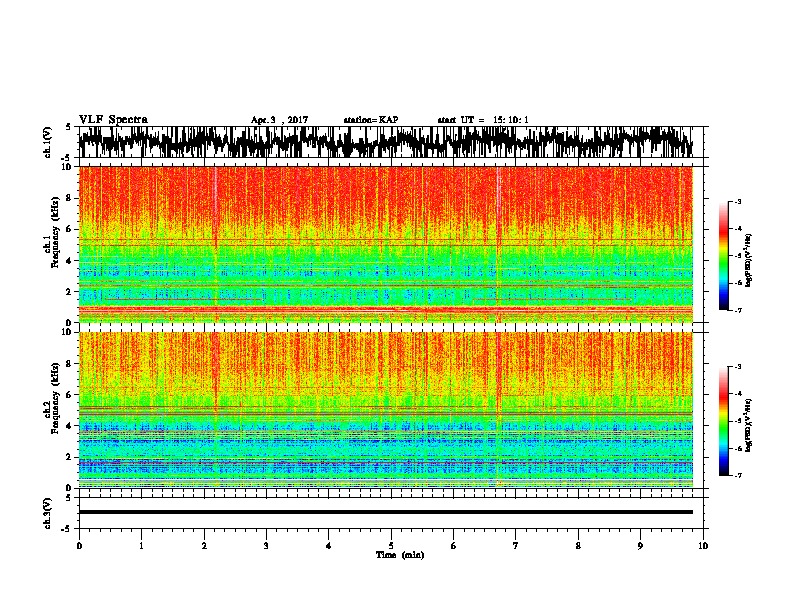The width and height of the screenshot is (792, 612).
Task: Click the "-7" label on lower color scale
Action: (738, 475)
